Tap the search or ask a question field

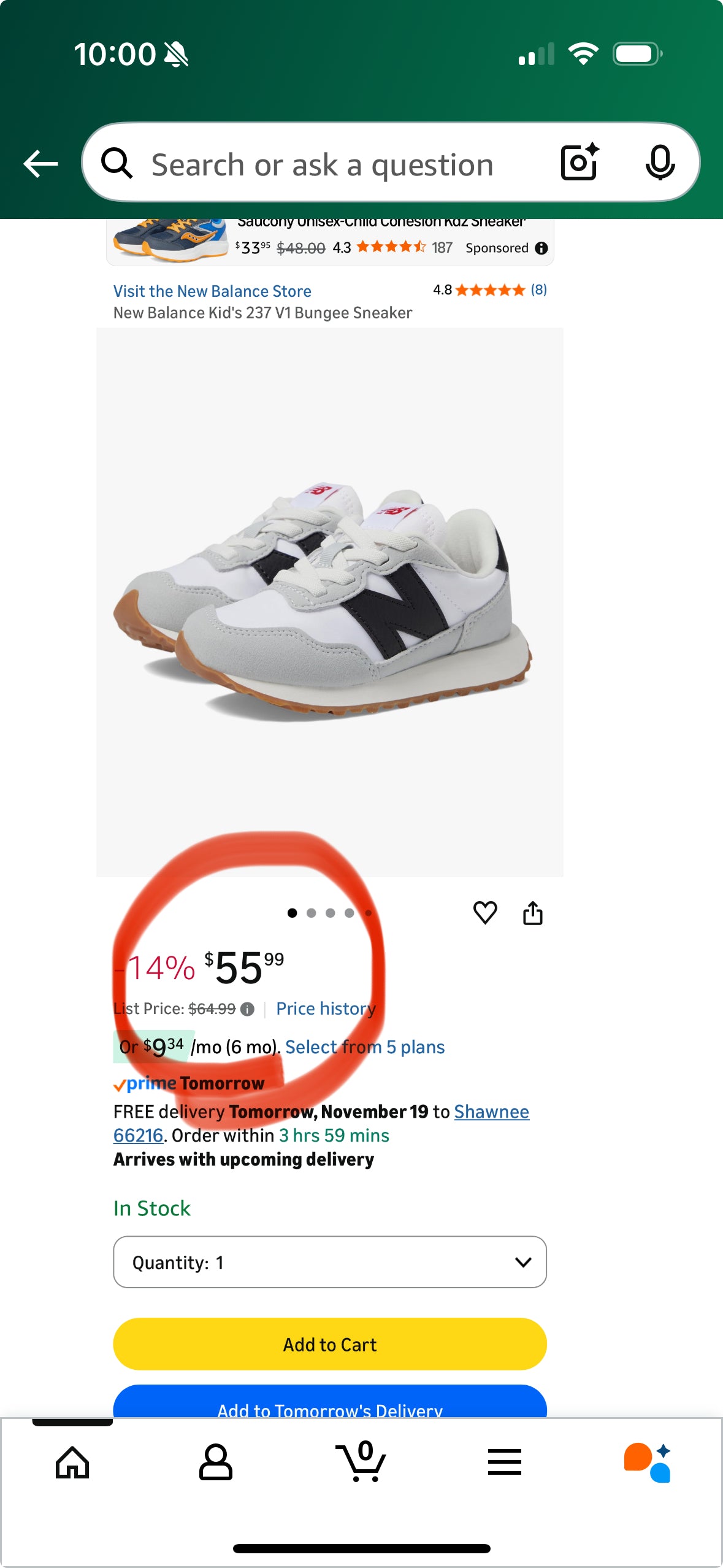coord(323,165)
